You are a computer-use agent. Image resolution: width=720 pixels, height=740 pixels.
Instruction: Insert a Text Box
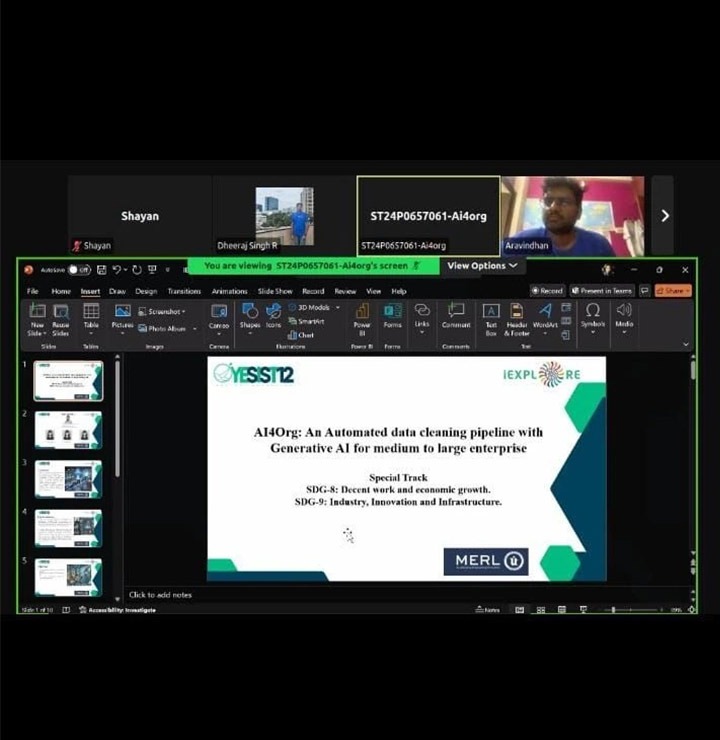491,316
